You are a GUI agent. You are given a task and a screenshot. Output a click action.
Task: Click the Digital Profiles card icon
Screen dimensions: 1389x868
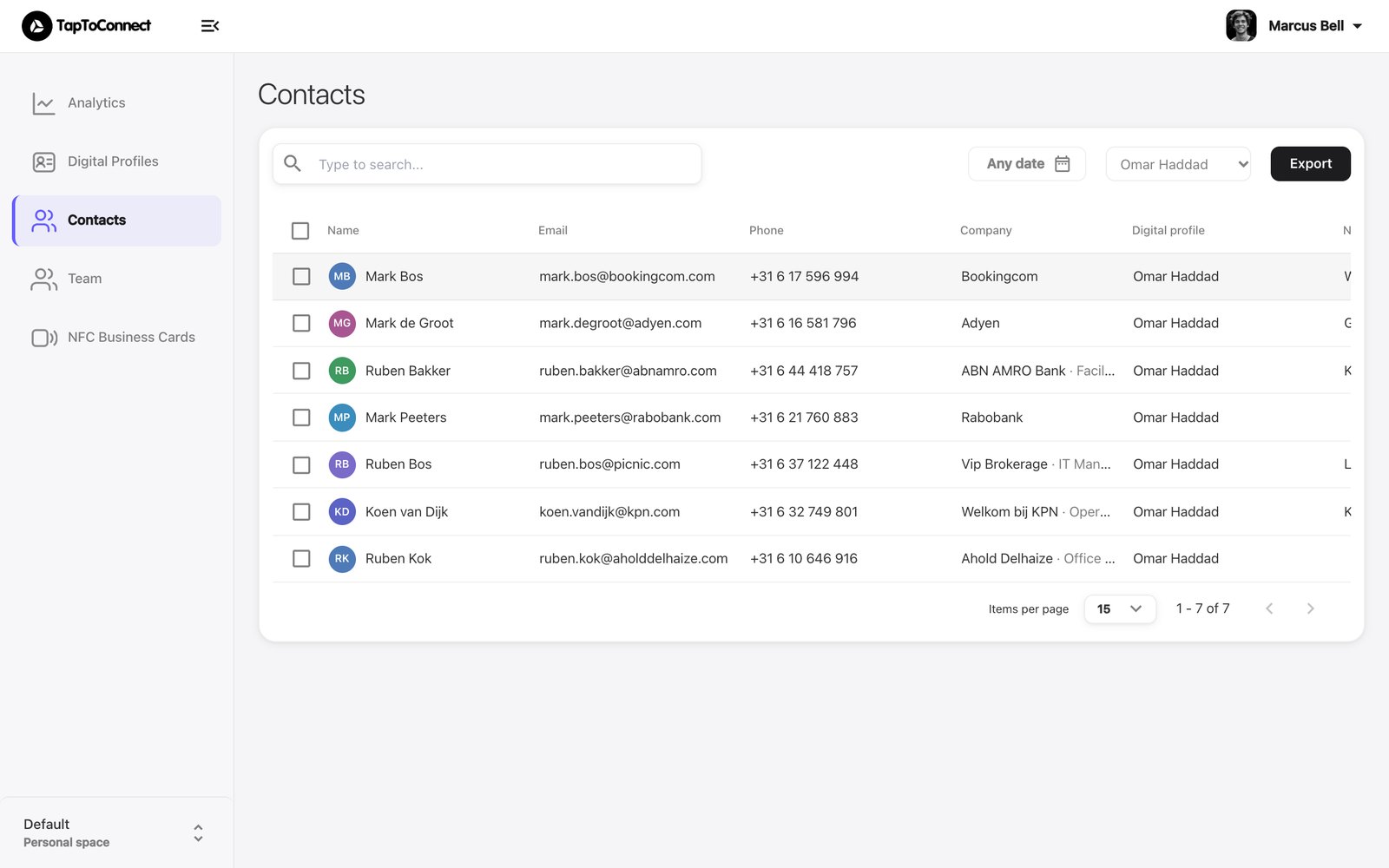43,162
